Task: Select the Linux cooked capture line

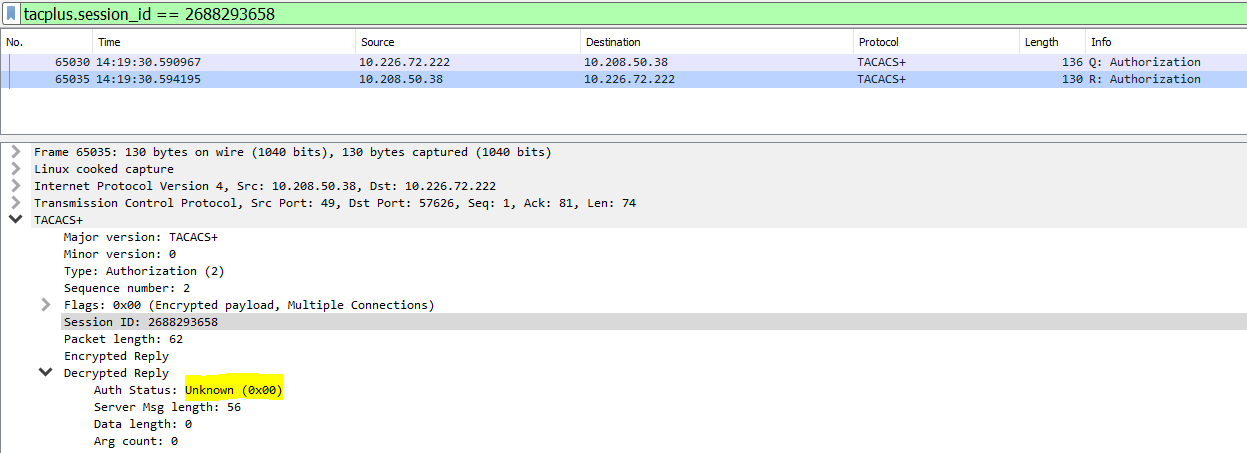Action: pos(104,169)
